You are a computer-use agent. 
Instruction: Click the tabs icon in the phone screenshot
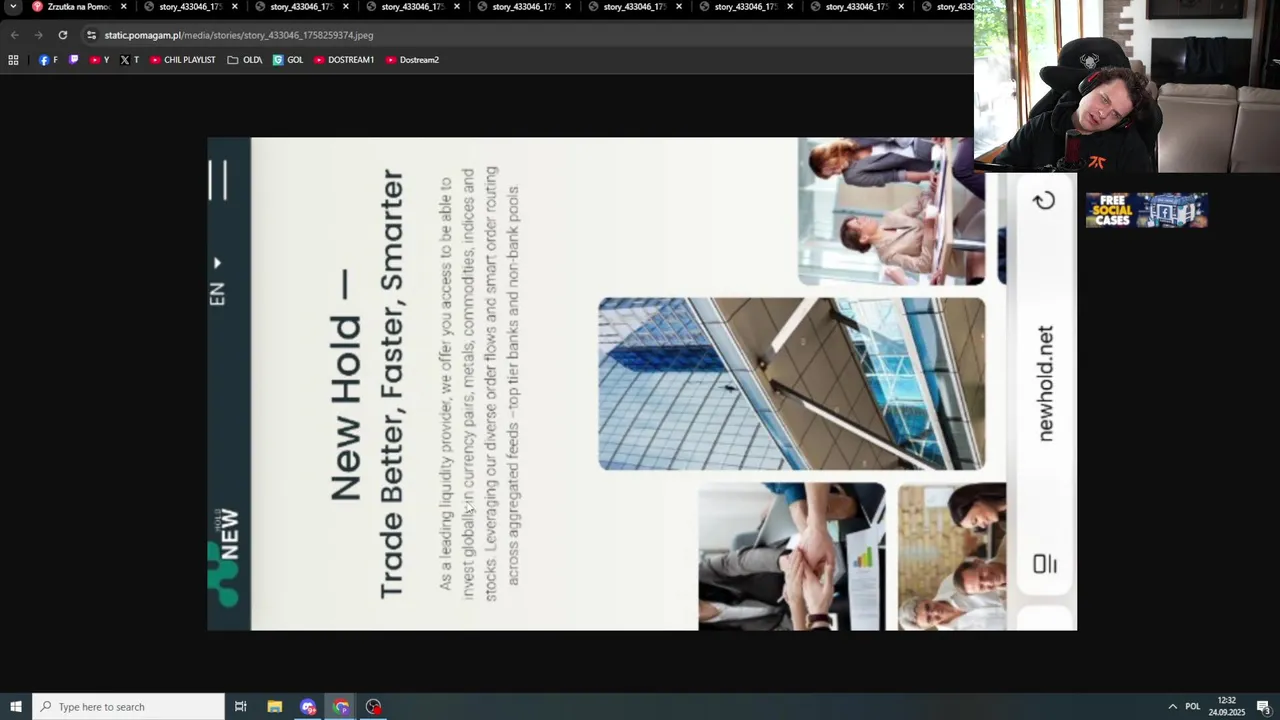click(x=1045, y=564)
